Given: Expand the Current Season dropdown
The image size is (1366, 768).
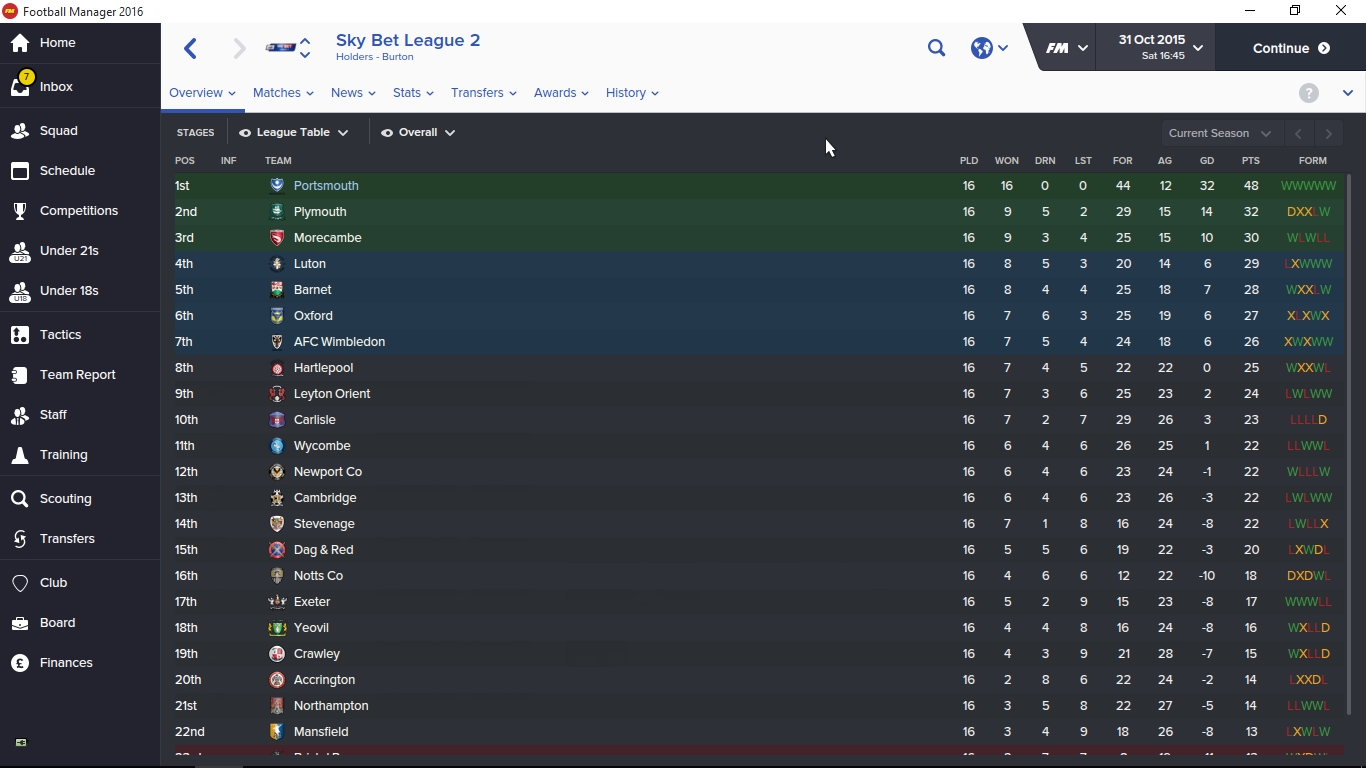Looking at the screenshot, I should pyautogui.click(x=1220, y=133).
